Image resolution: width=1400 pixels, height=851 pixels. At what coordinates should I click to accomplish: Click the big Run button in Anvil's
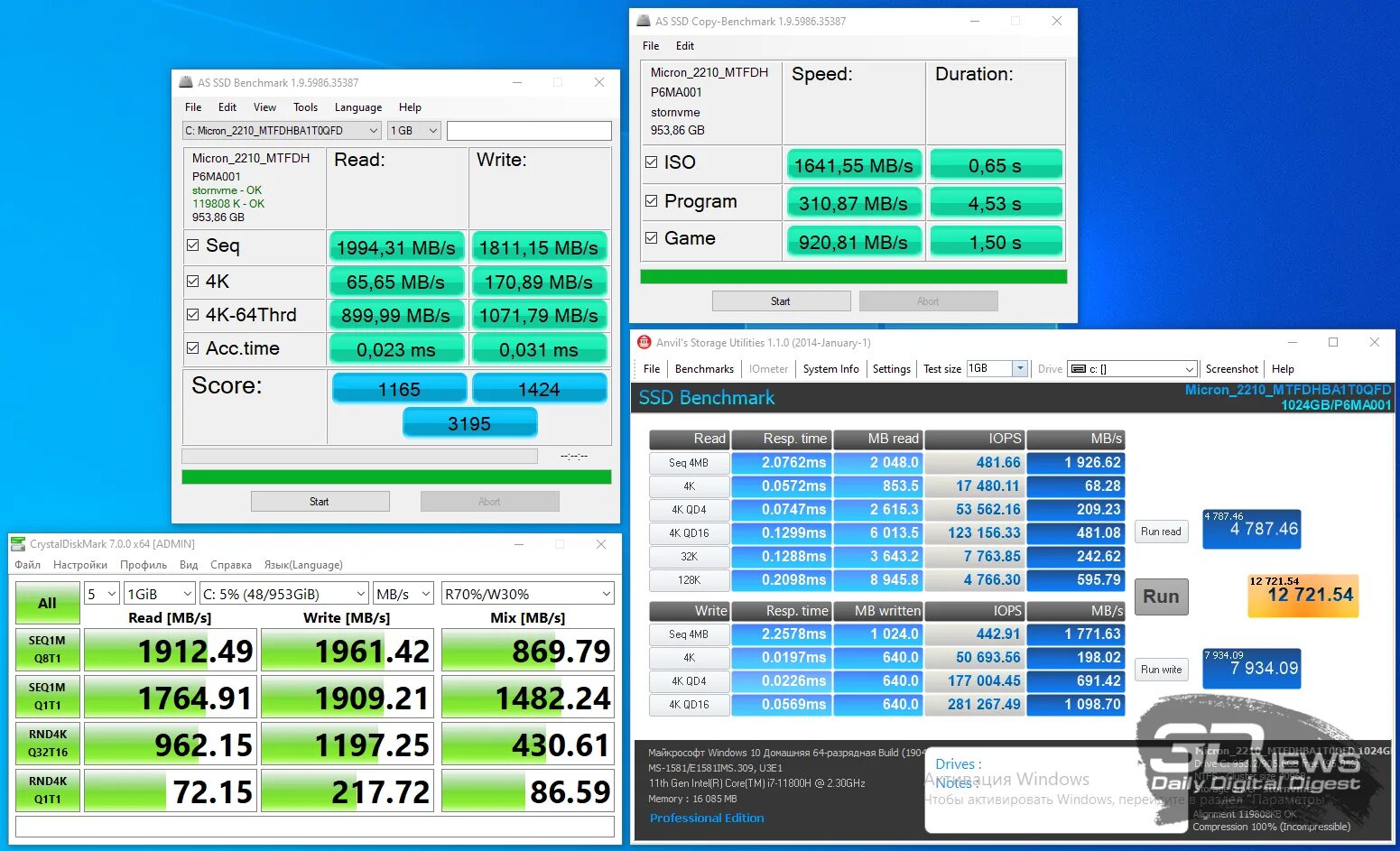tap(1161, 597)
